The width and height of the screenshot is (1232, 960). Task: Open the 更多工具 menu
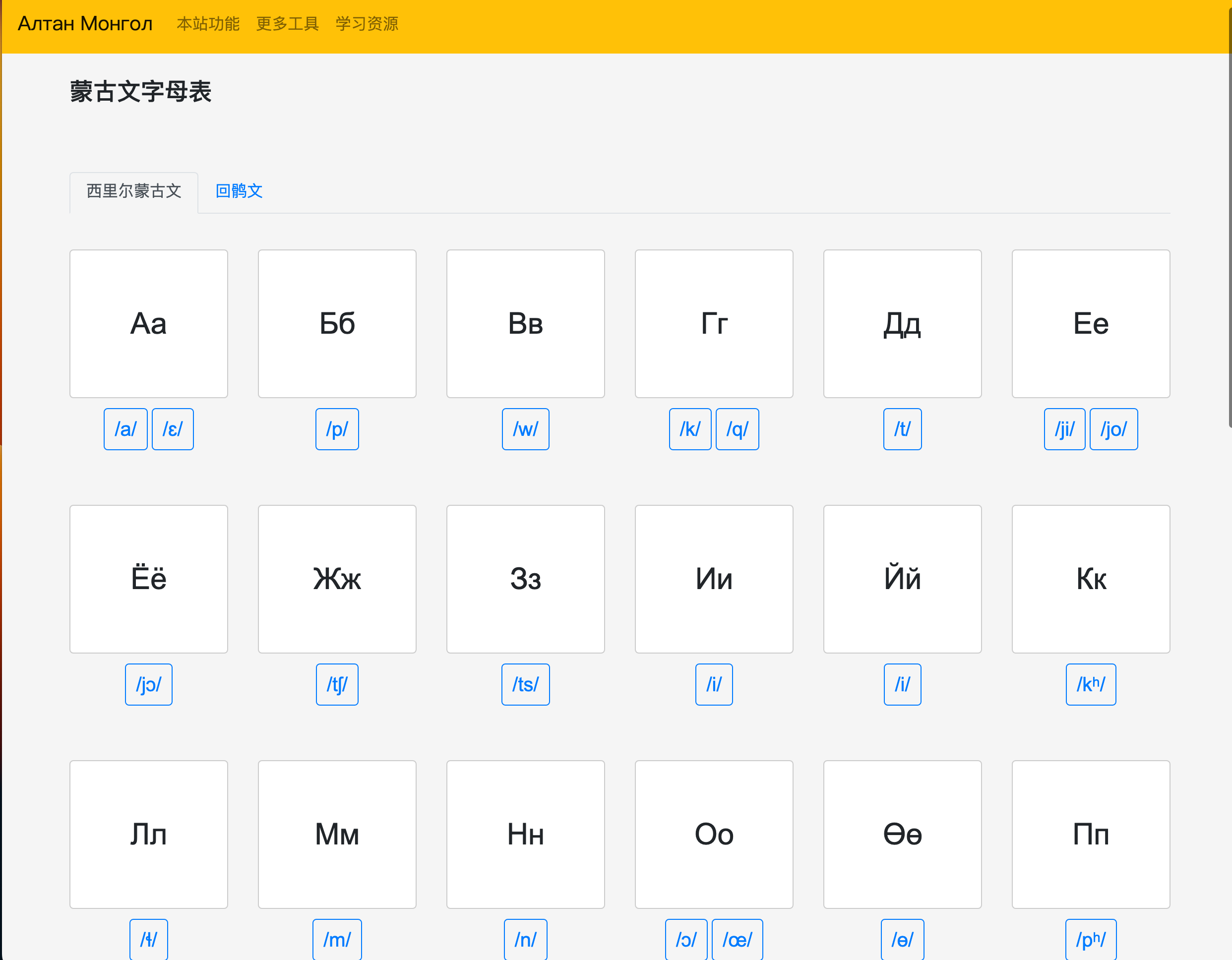pyautogui.click(x=288, y=24)
